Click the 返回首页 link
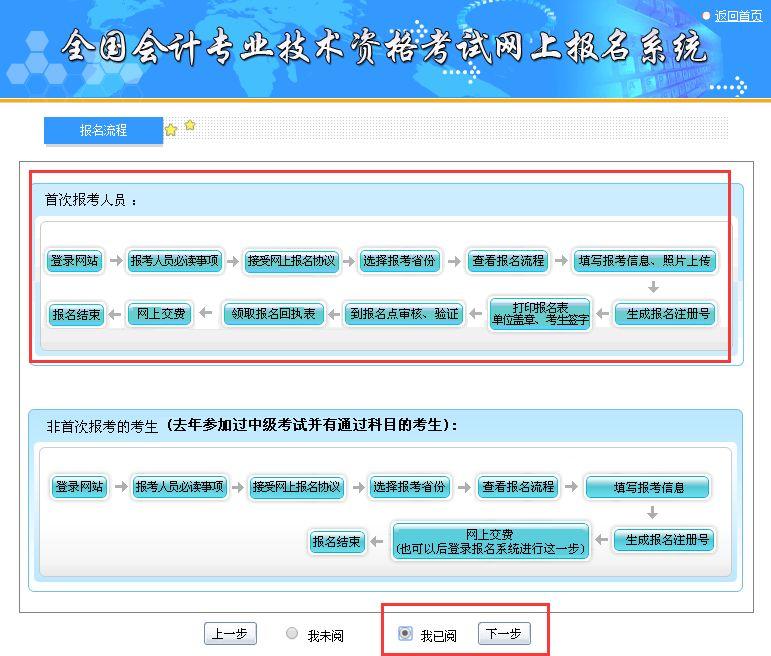This screenshot has width=771, height=656. click(x=739, y=16)
